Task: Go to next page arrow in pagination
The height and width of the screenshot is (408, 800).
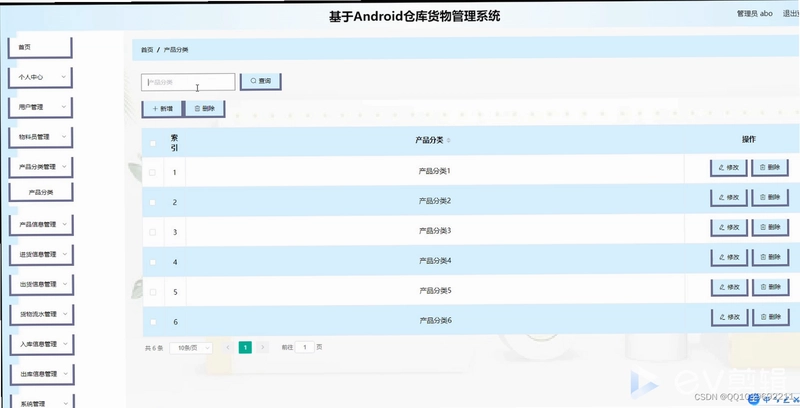Action: coord(262,347)
